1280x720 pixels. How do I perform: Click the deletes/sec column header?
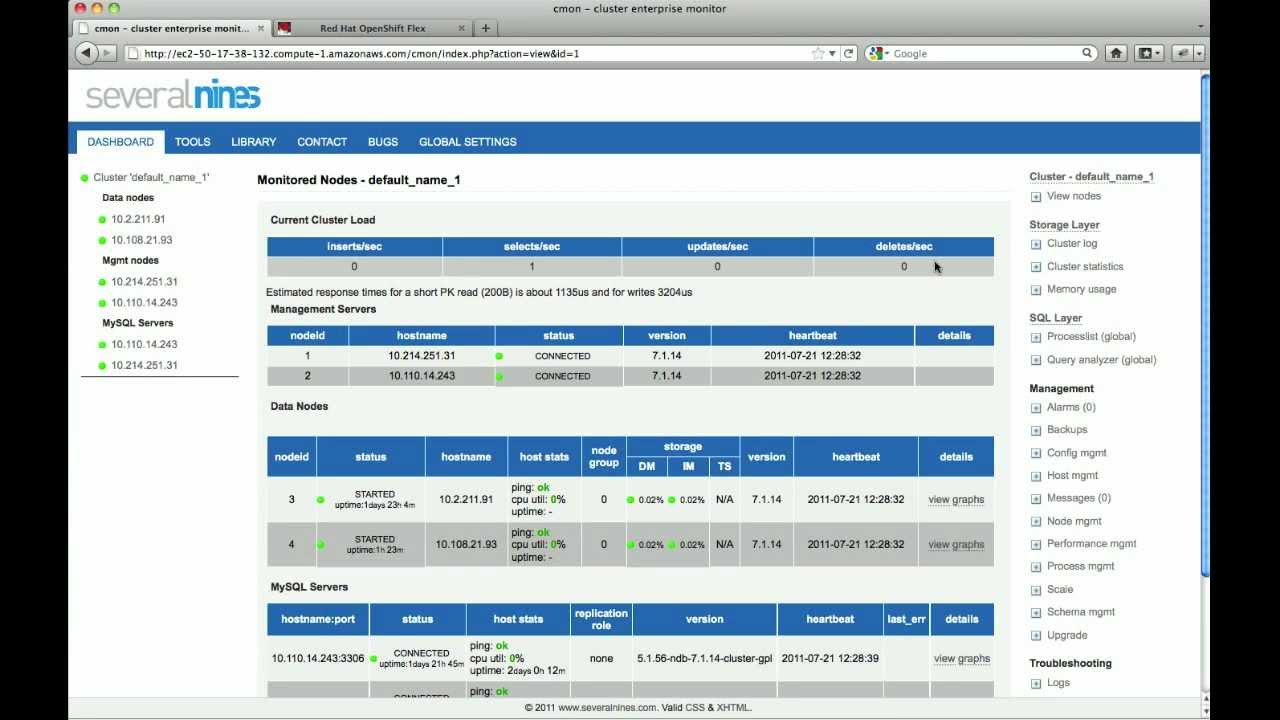coord(904,247)
